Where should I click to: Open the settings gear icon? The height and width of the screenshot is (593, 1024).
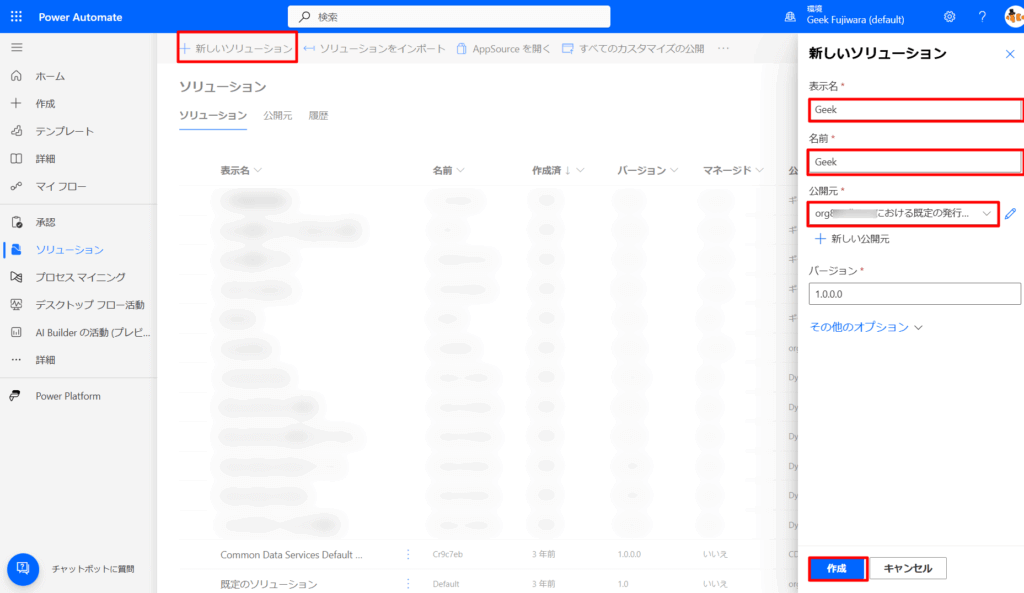[950, 16]
